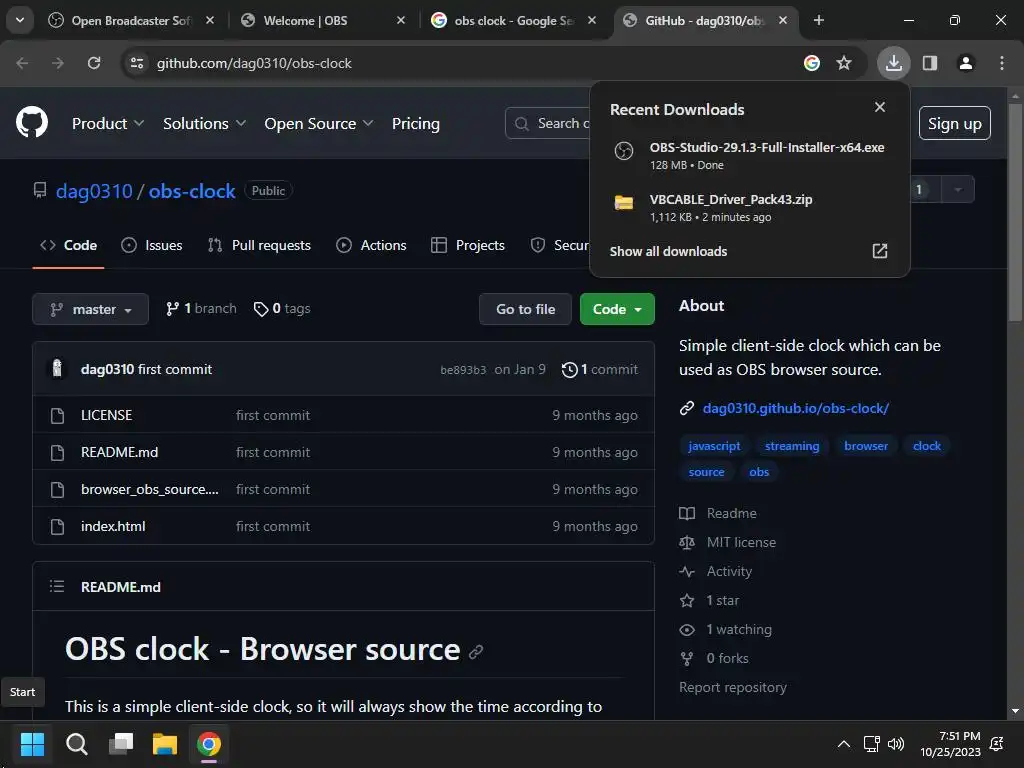1024x768 pixels.
Task: Click the GitHub logo home icon
Action: [32, 122]
